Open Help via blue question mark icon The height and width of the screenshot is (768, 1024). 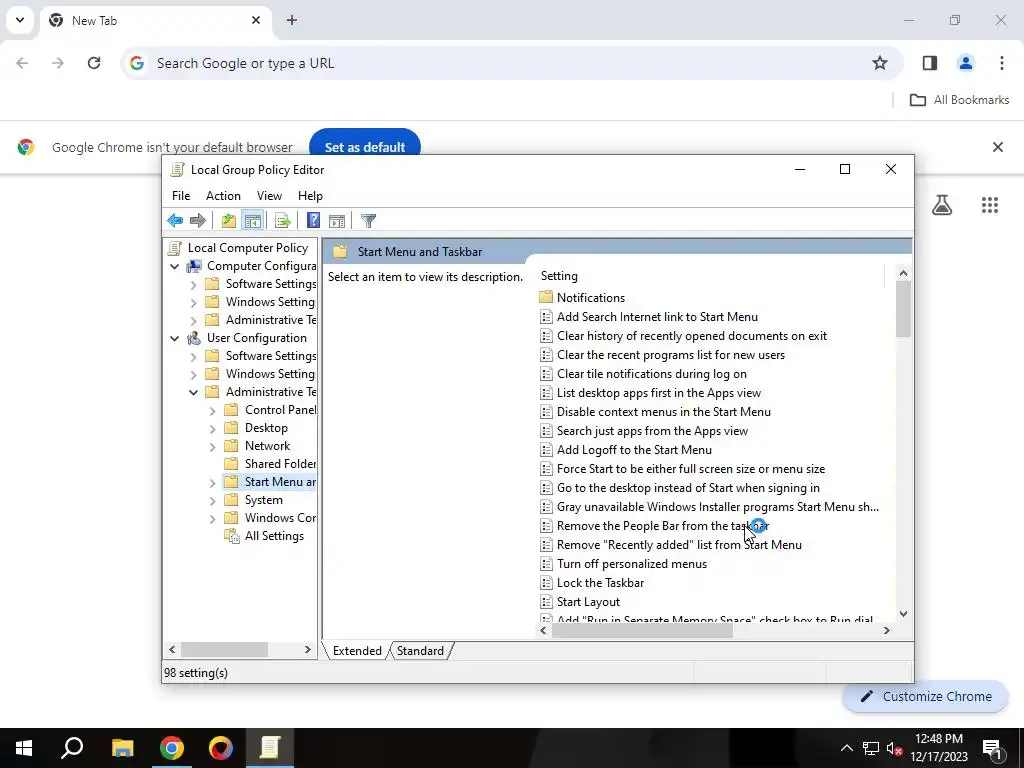pos(313,221)
